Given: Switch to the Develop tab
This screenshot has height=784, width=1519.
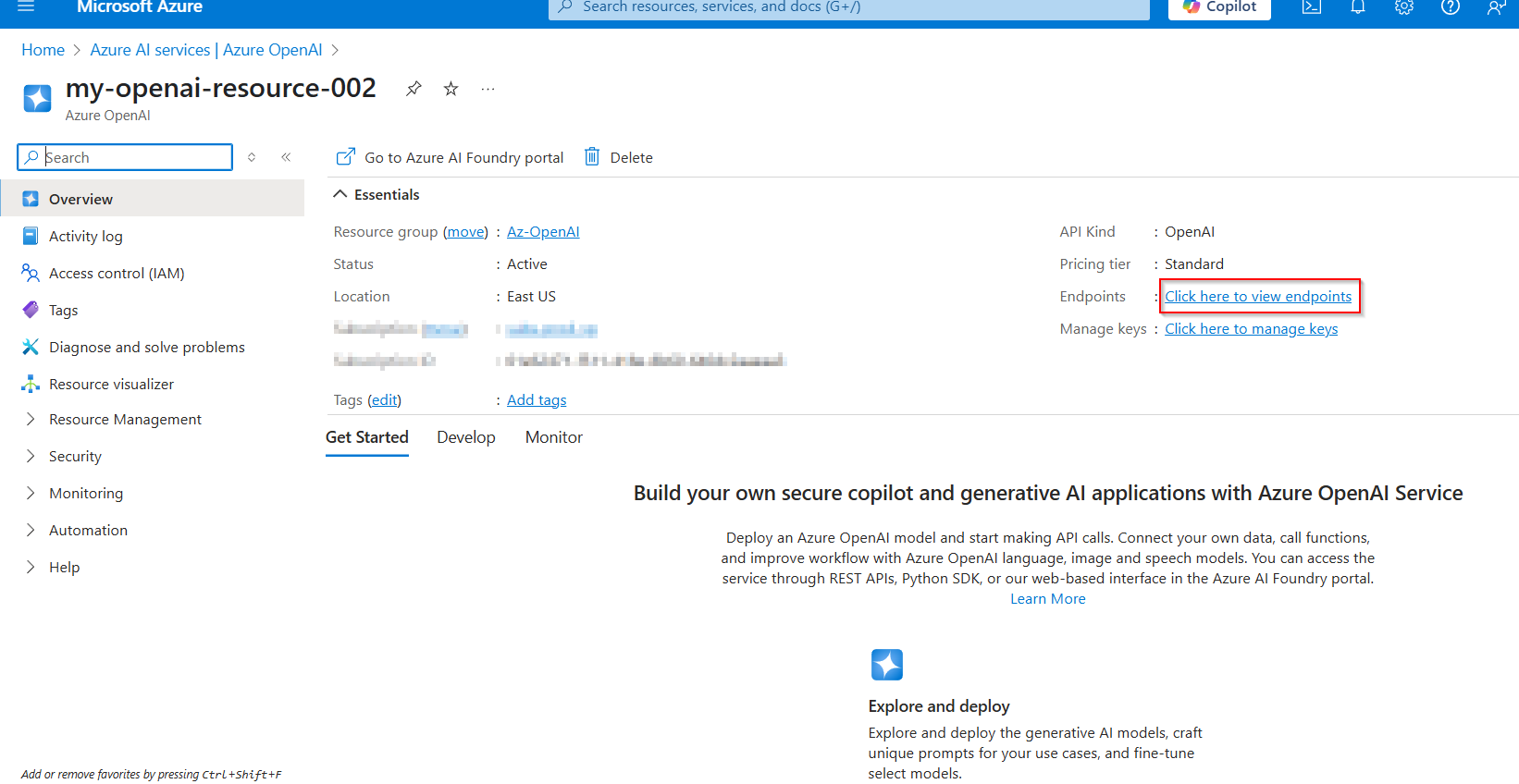Looking at the screenshot, I should (466, 437).
